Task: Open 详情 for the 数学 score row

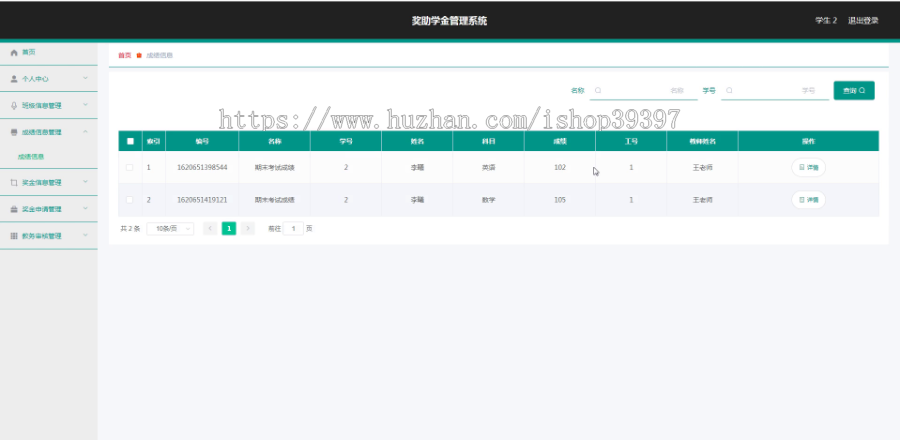Action: (808, 200)
